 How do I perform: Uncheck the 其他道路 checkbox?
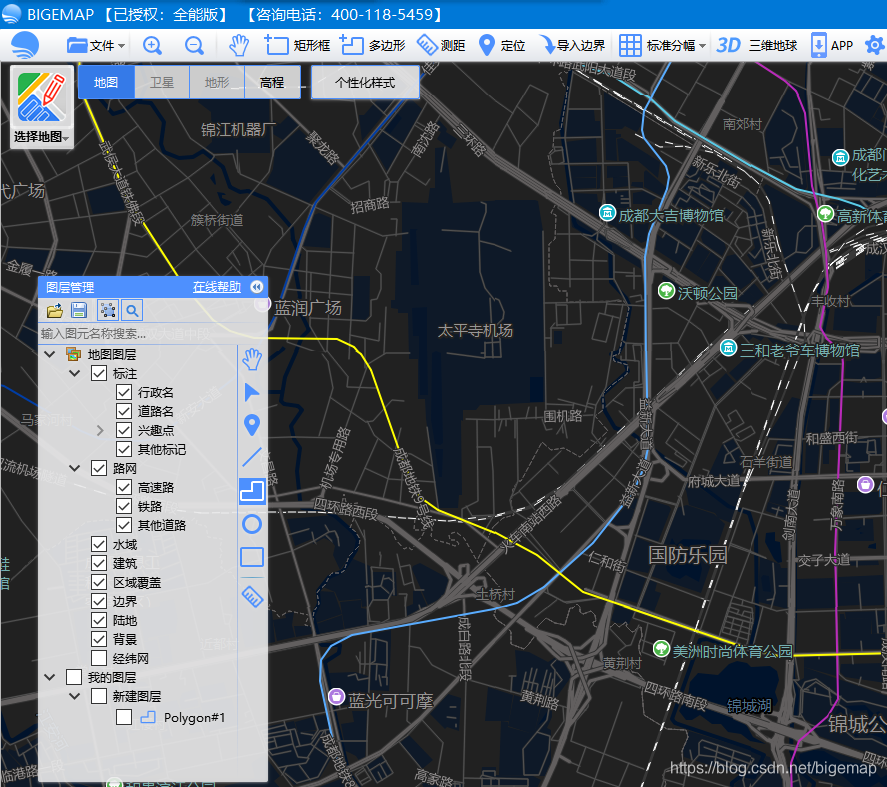click(x=124, y=525)
